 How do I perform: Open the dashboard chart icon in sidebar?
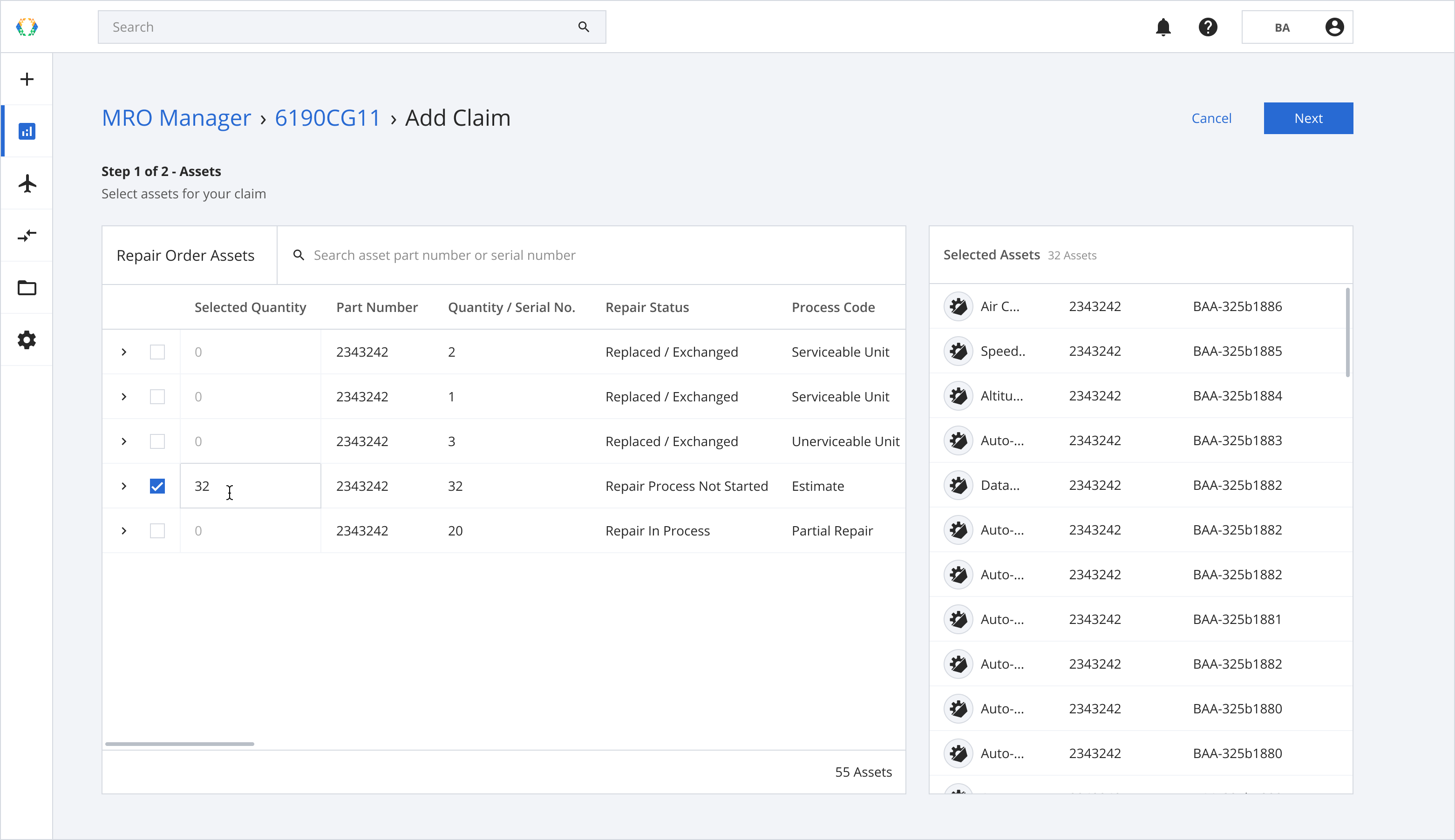click(27, 131)
